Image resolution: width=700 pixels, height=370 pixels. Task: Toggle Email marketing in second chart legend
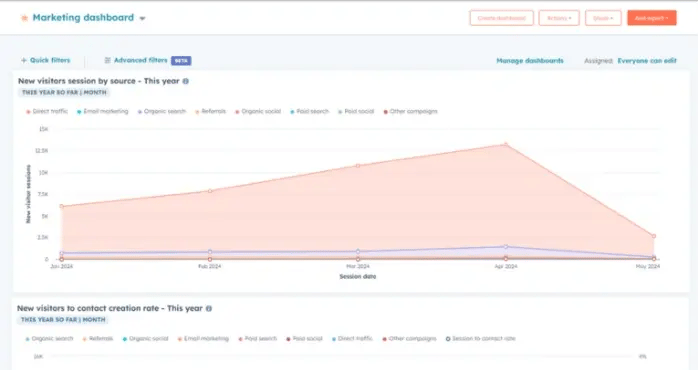click(x=203, y=339)
